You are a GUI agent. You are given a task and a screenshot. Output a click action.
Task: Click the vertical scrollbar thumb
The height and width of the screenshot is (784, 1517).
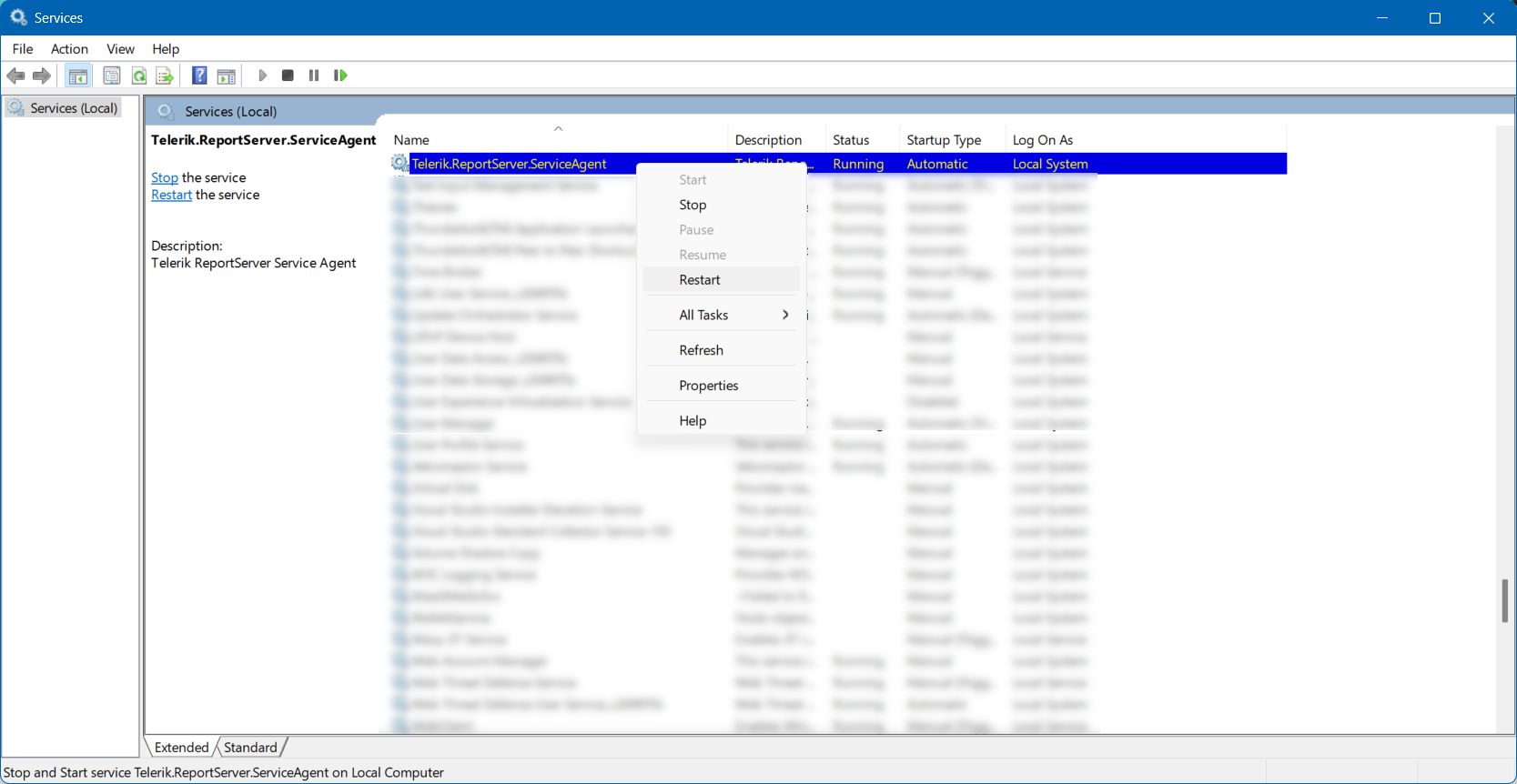(x=1504, y=600)
